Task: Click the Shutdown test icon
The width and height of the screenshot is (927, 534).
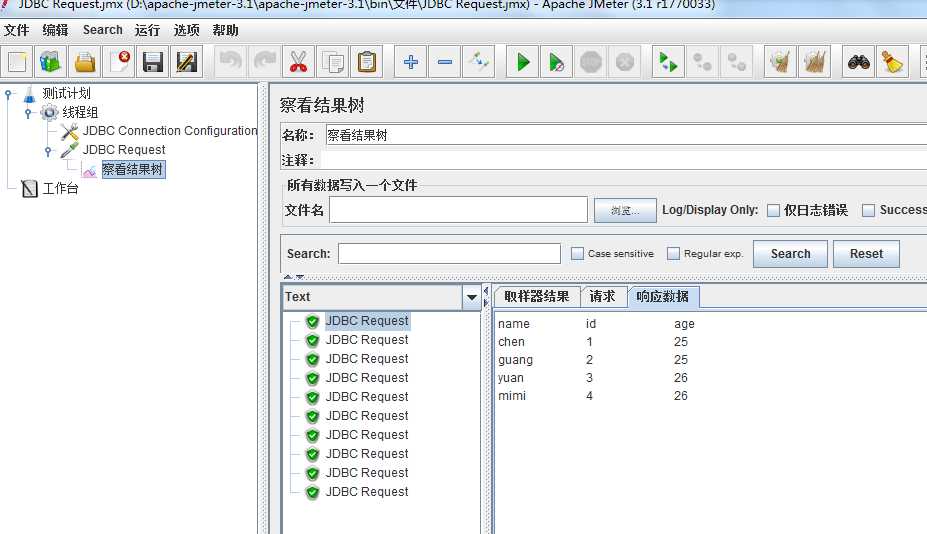Action: [x=625, y=62]
